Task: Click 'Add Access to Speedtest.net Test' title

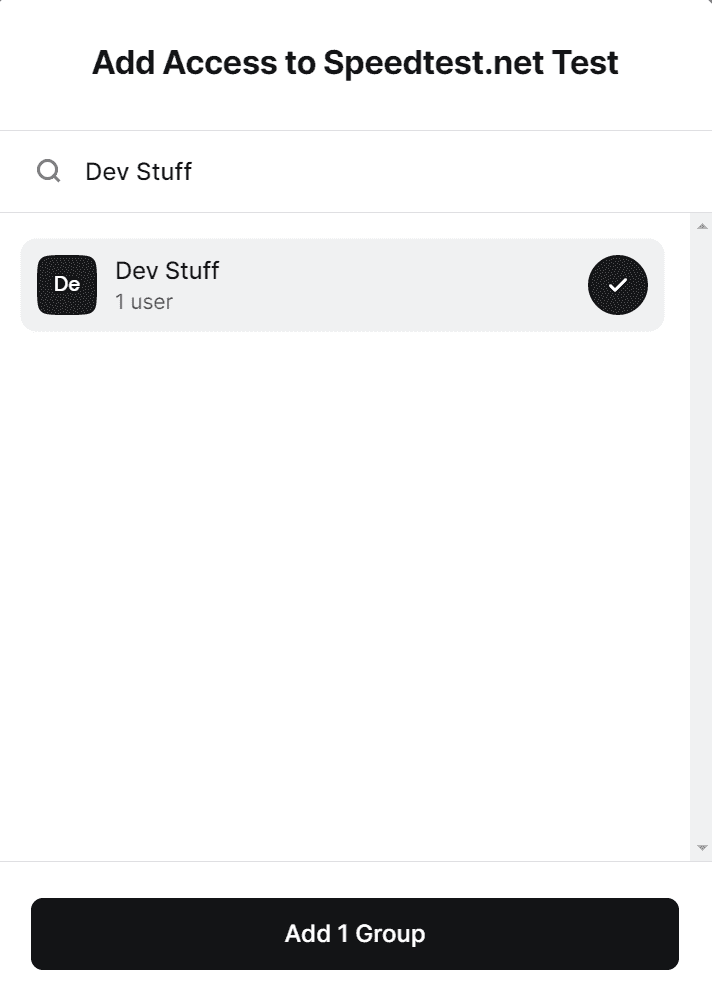Action: coord(355,62)
